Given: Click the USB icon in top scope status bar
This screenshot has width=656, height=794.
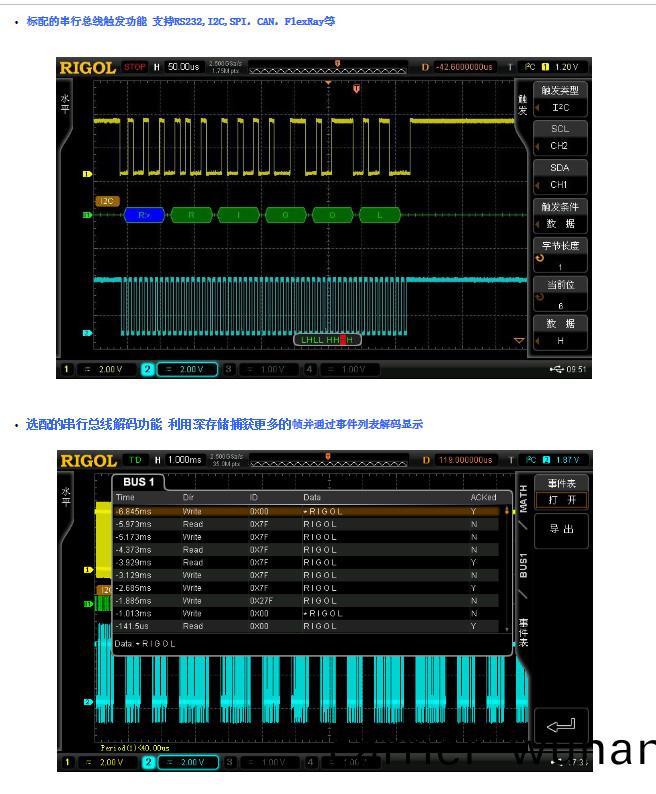Looking at the screenshot, I should click(556, 369).
